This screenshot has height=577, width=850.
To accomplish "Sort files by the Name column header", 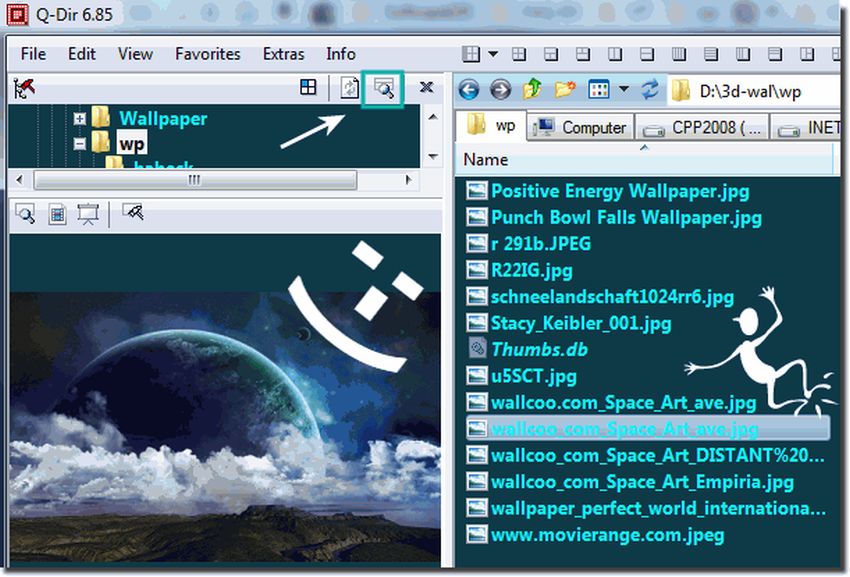I will (x=486, y=160).
